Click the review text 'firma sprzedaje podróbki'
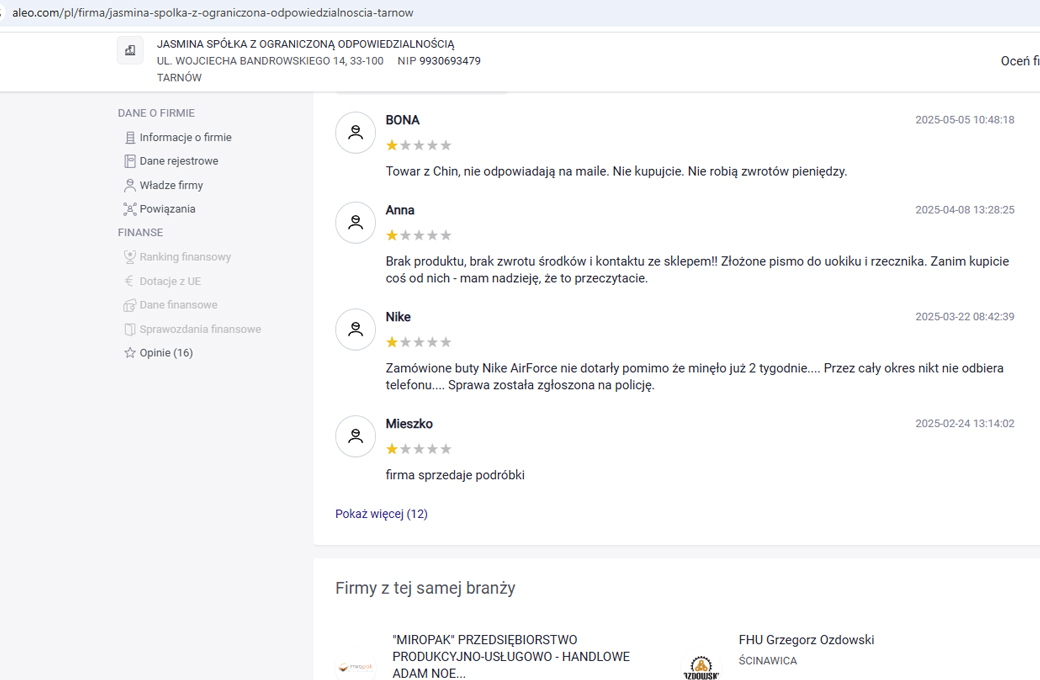 [455, 475]
